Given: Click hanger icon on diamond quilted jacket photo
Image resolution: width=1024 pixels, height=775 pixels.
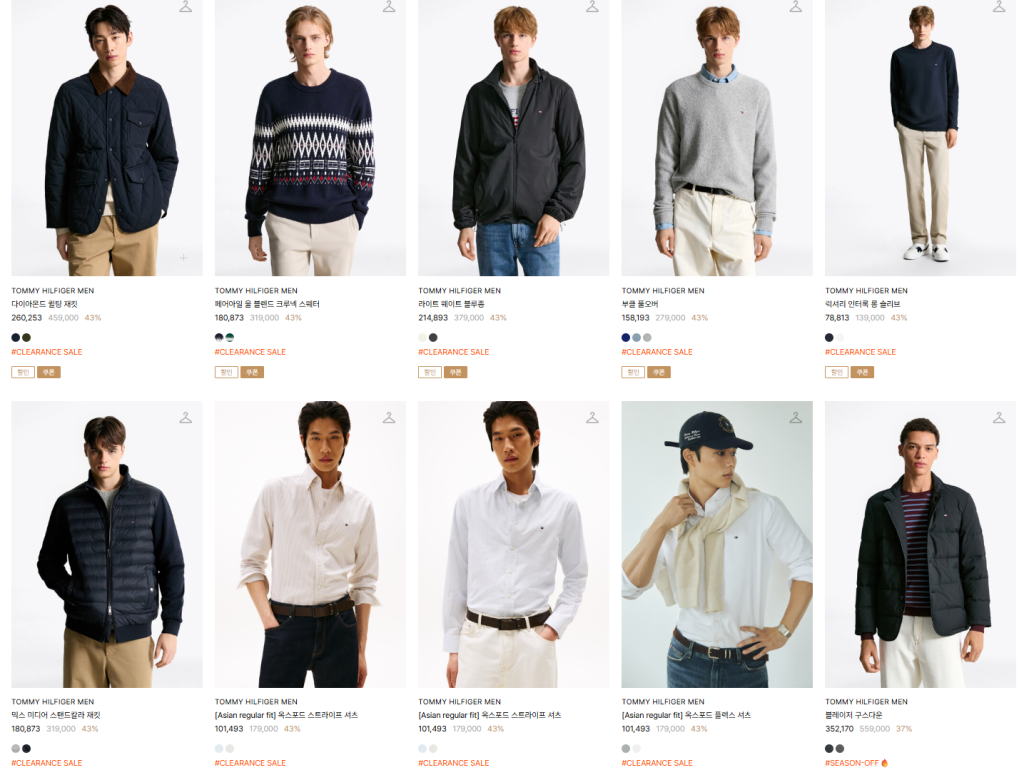Looking at the screenshot, I should [185, 7].
